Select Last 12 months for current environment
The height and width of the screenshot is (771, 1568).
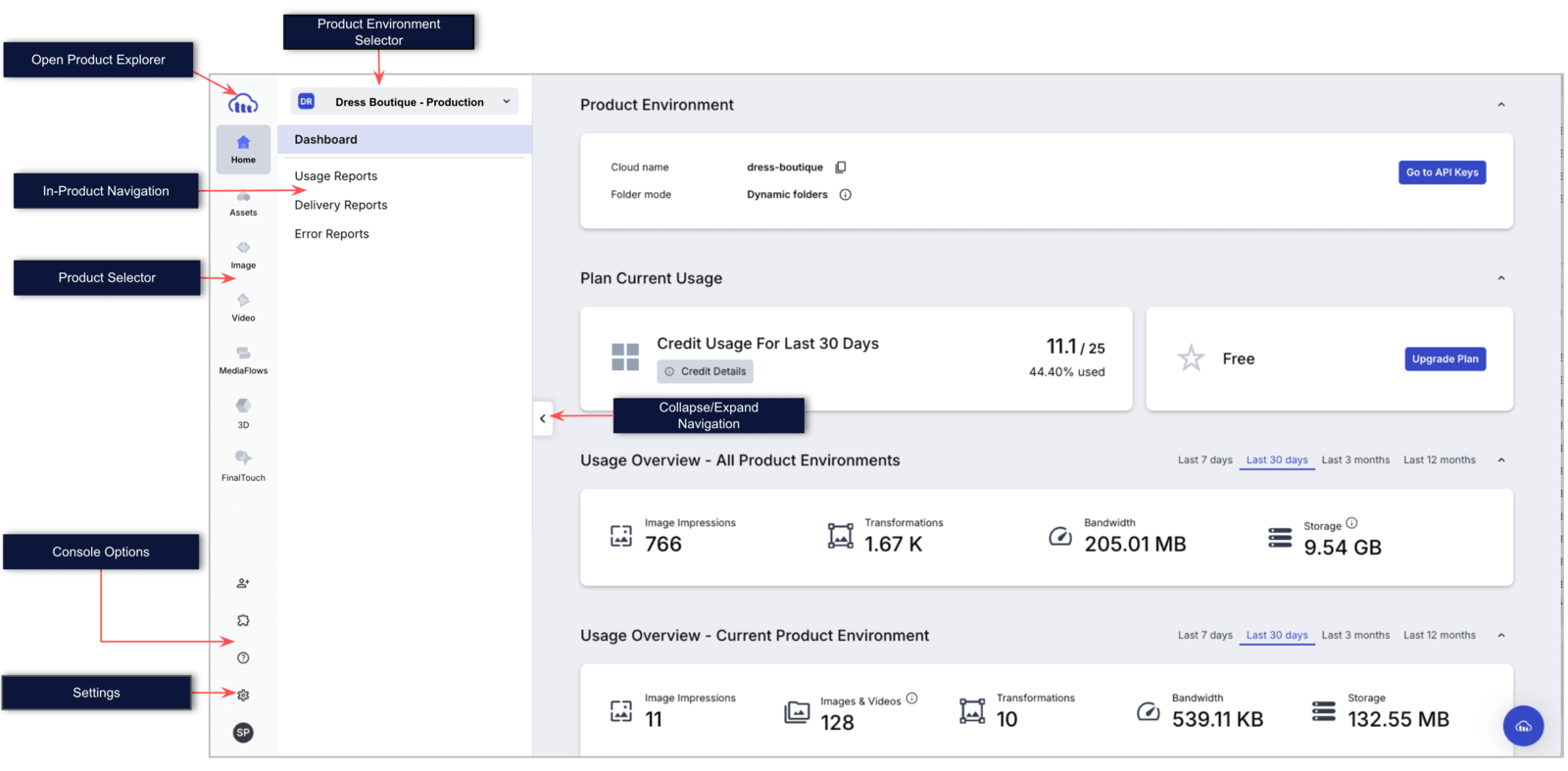1439,635
